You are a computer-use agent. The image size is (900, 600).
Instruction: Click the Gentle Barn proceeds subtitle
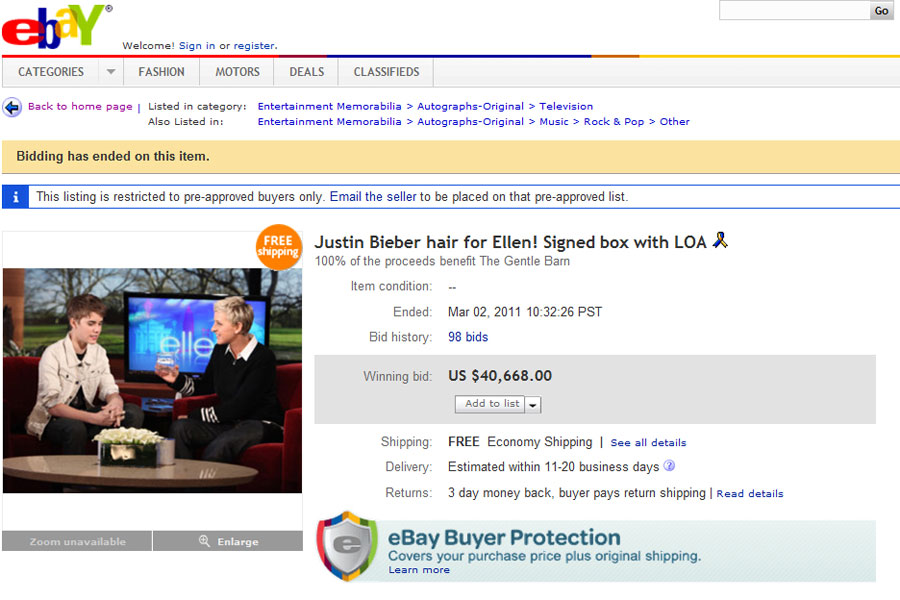[x=442, y=261]
